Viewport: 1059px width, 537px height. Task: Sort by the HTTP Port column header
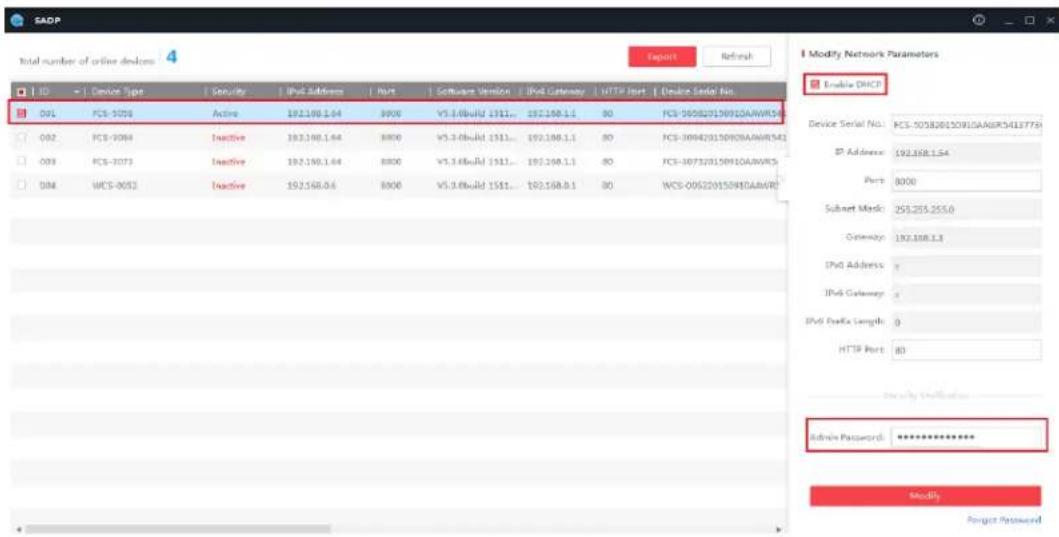coord(623,91)
